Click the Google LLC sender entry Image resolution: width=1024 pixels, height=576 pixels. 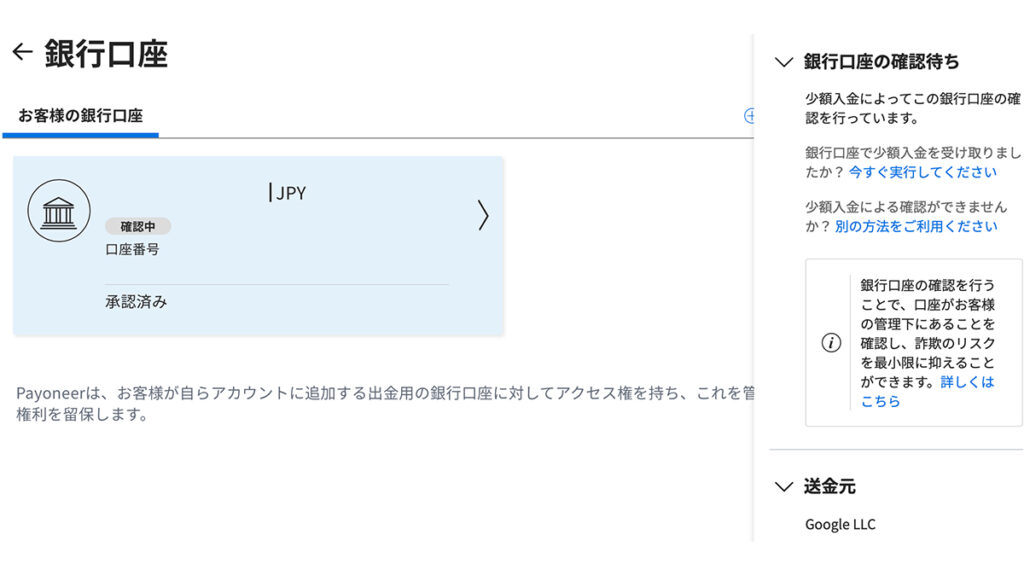pyautogui.click(x=840, y=524)
